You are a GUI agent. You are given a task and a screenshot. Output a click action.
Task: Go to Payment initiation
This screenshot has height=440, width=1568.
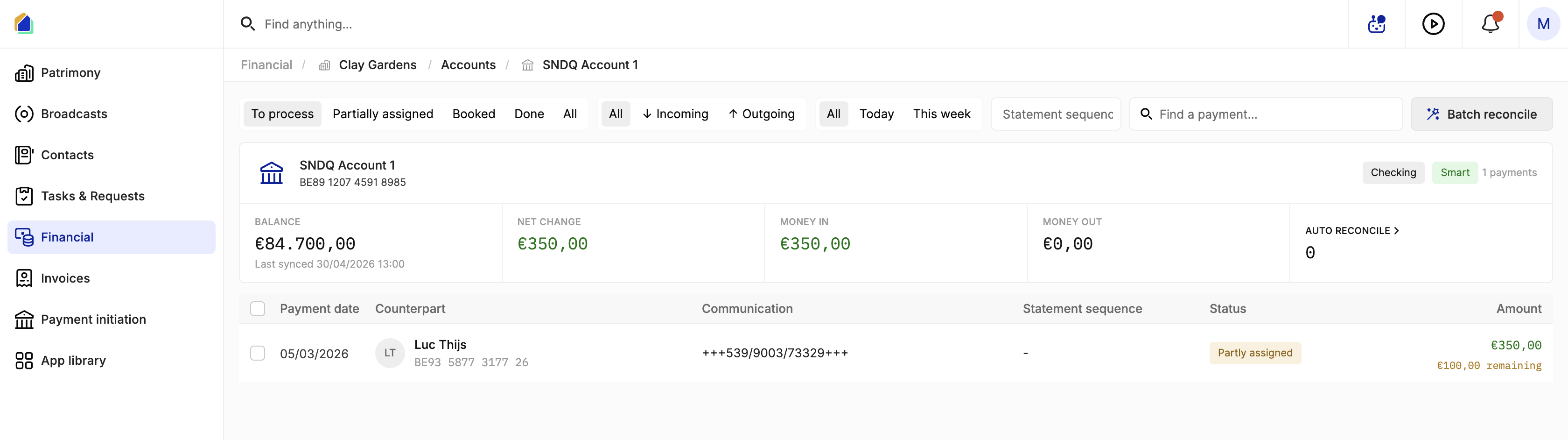(x=112, y=319)
